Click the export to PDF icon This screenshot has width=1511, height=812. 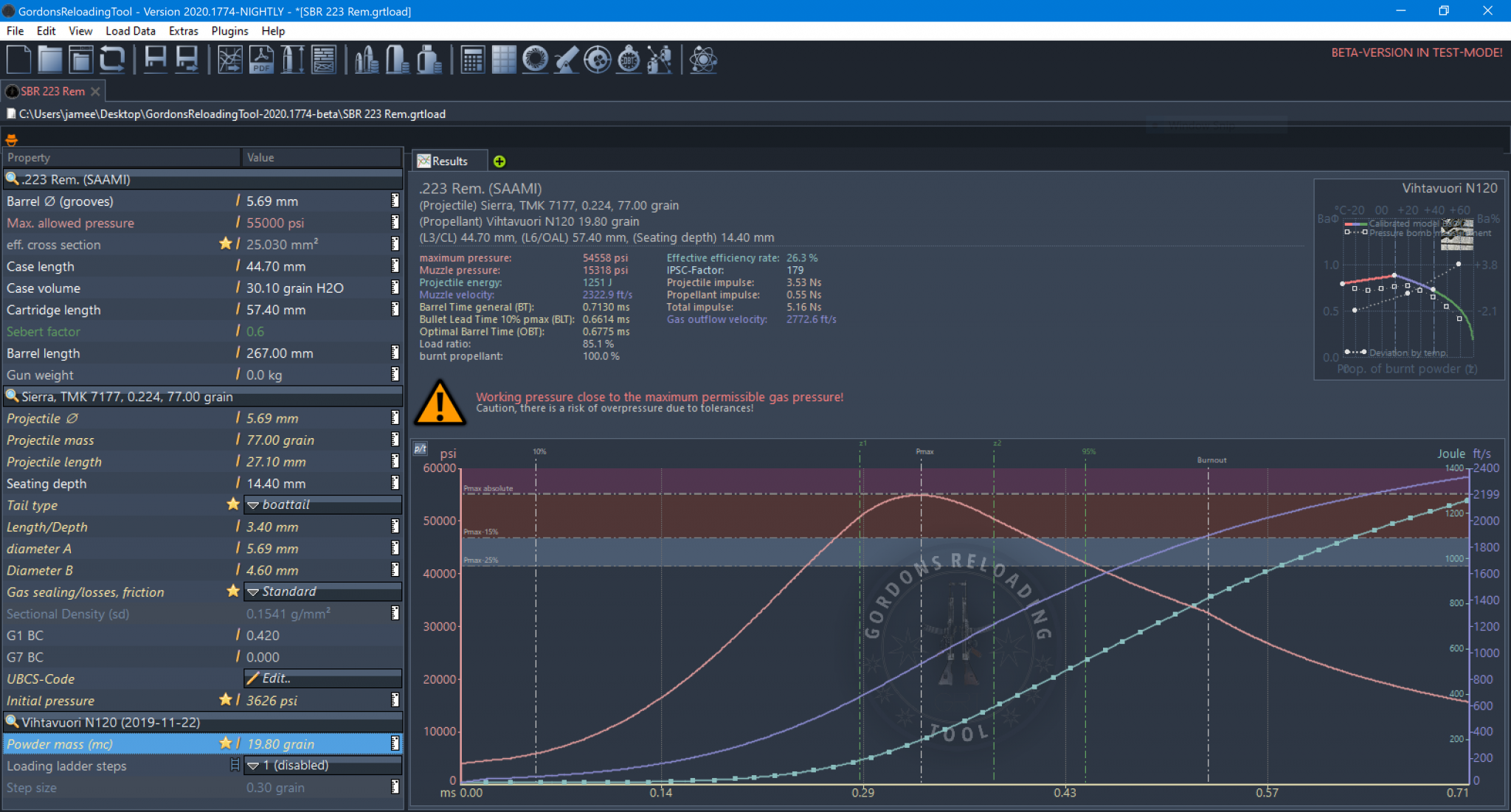click(261, 60)
